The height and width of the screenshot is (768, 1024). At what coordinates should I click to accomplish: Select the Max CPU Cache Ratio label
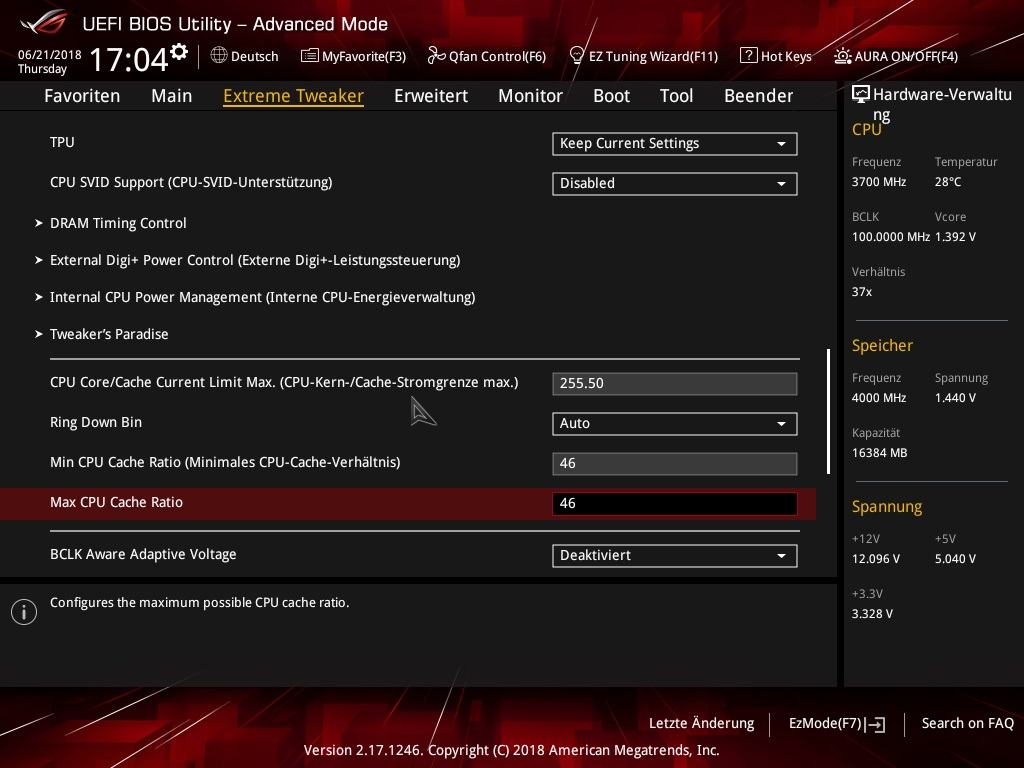116,502
